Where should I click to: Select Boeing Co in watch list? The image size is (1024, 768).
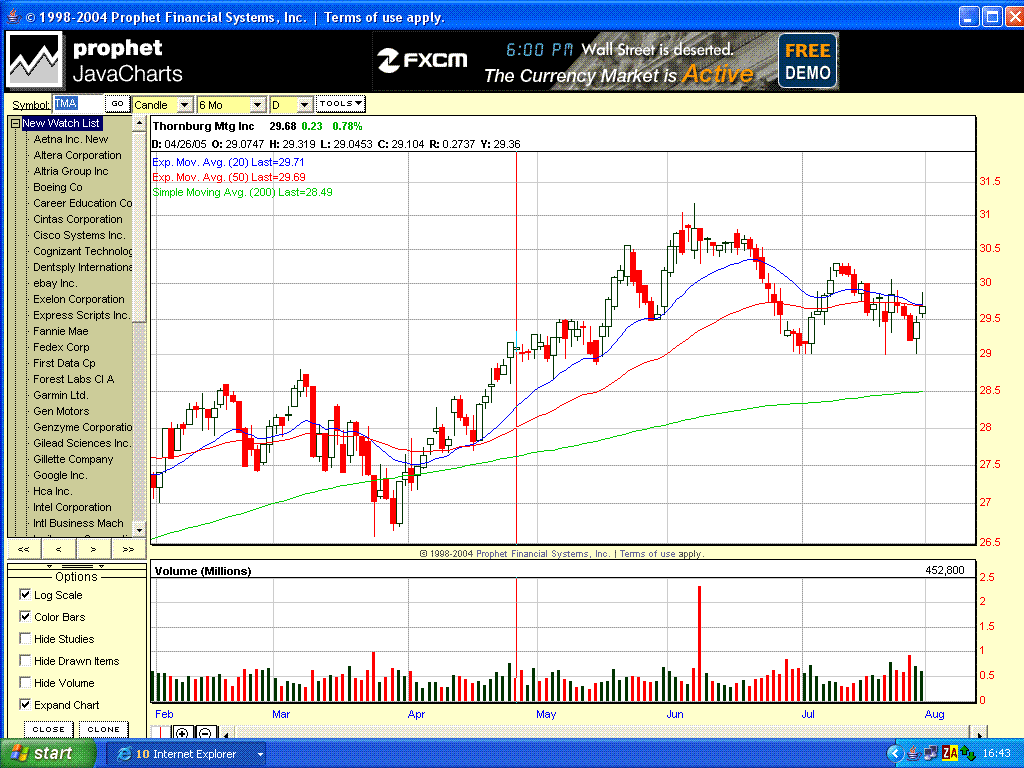coord(58,187)
